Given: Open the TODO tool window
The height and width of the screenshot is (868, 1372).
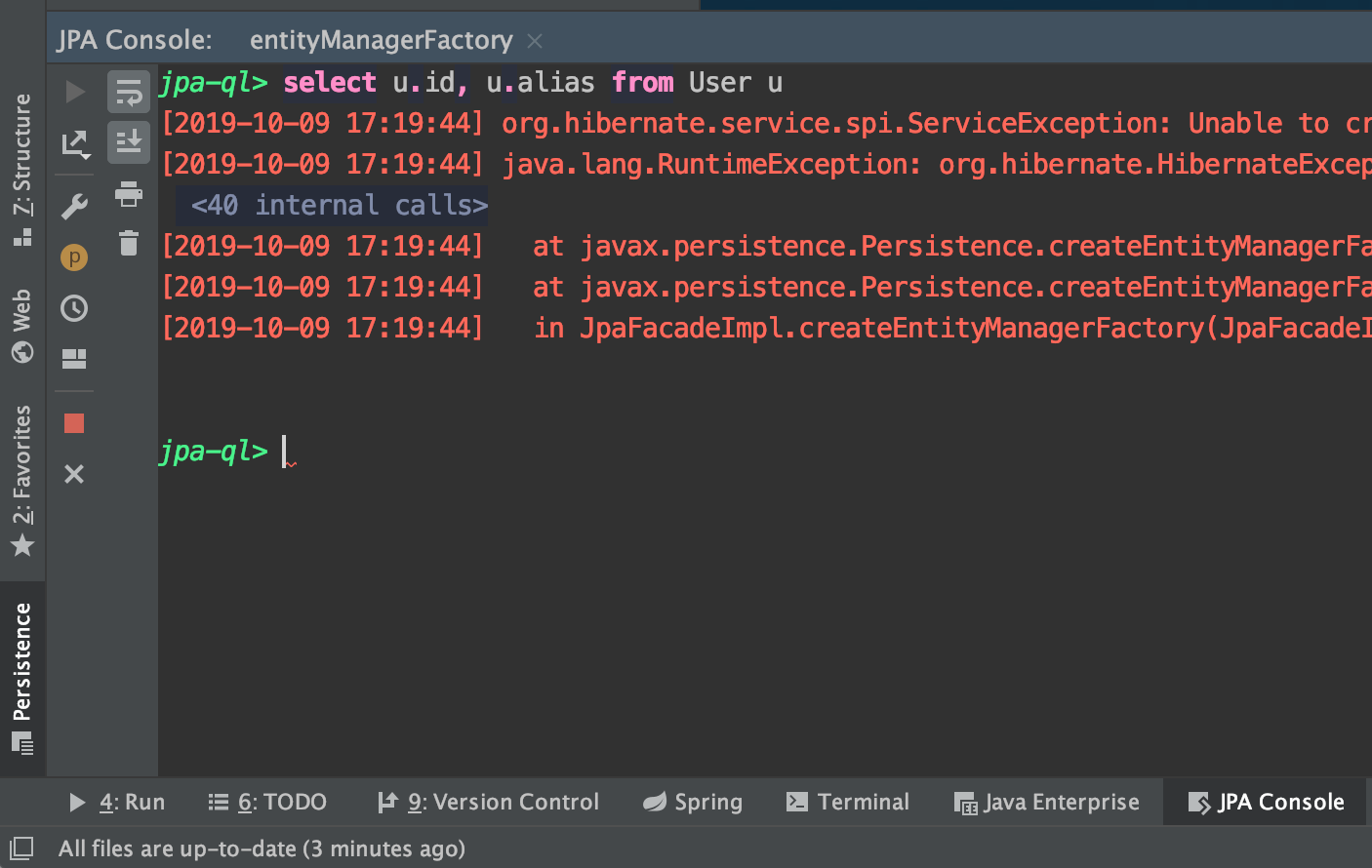Looking at the screenshot, I should [267, 802].
